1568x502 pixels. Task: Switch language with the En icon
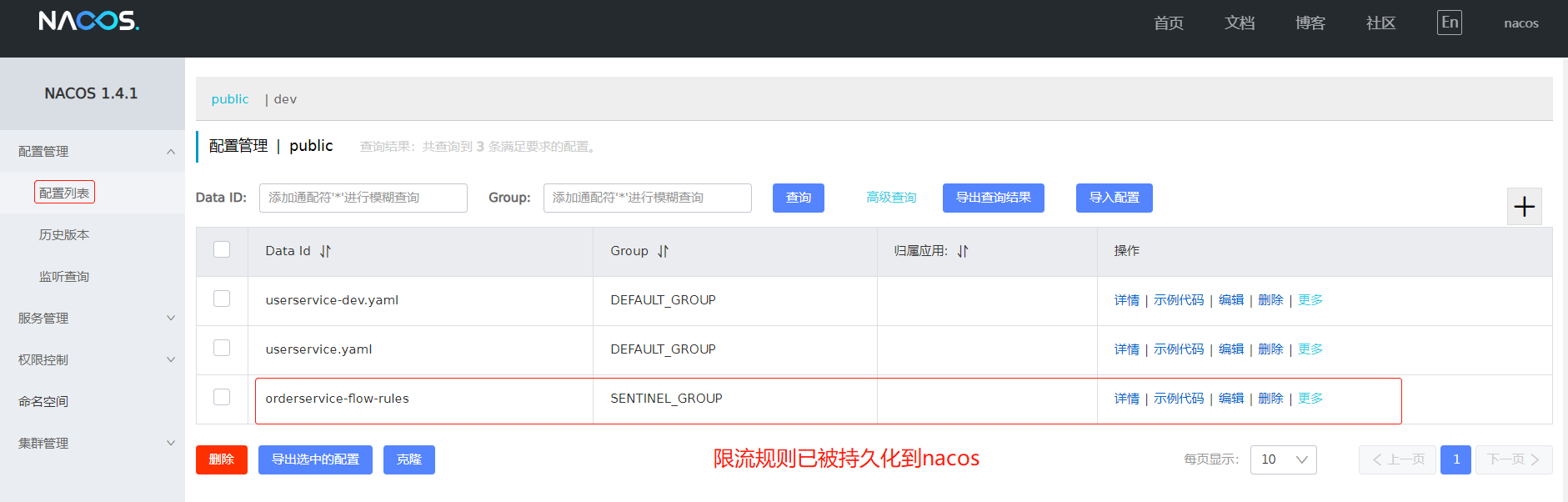(1450, 23)
